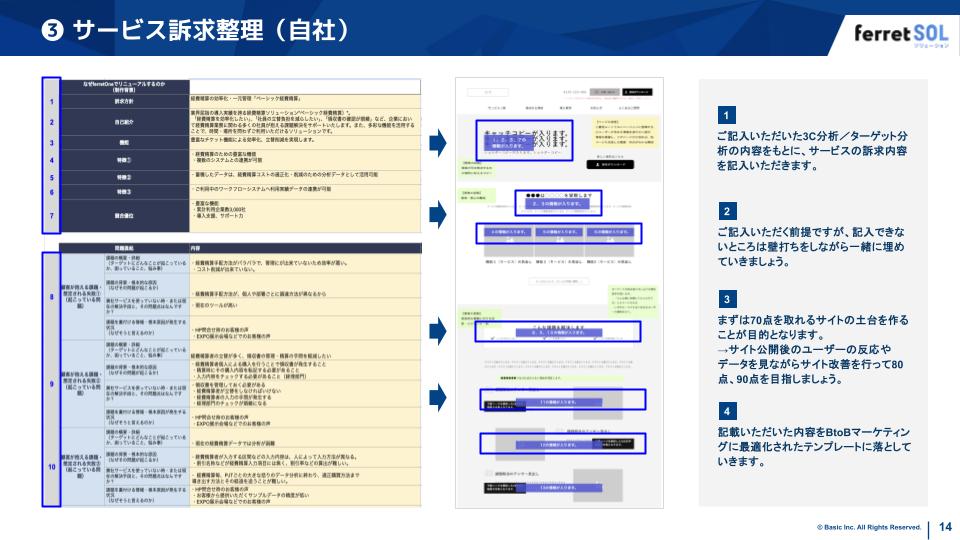960x540 pixels.
Task: Click the 特徴② row label
Action: tap(124, 177)
